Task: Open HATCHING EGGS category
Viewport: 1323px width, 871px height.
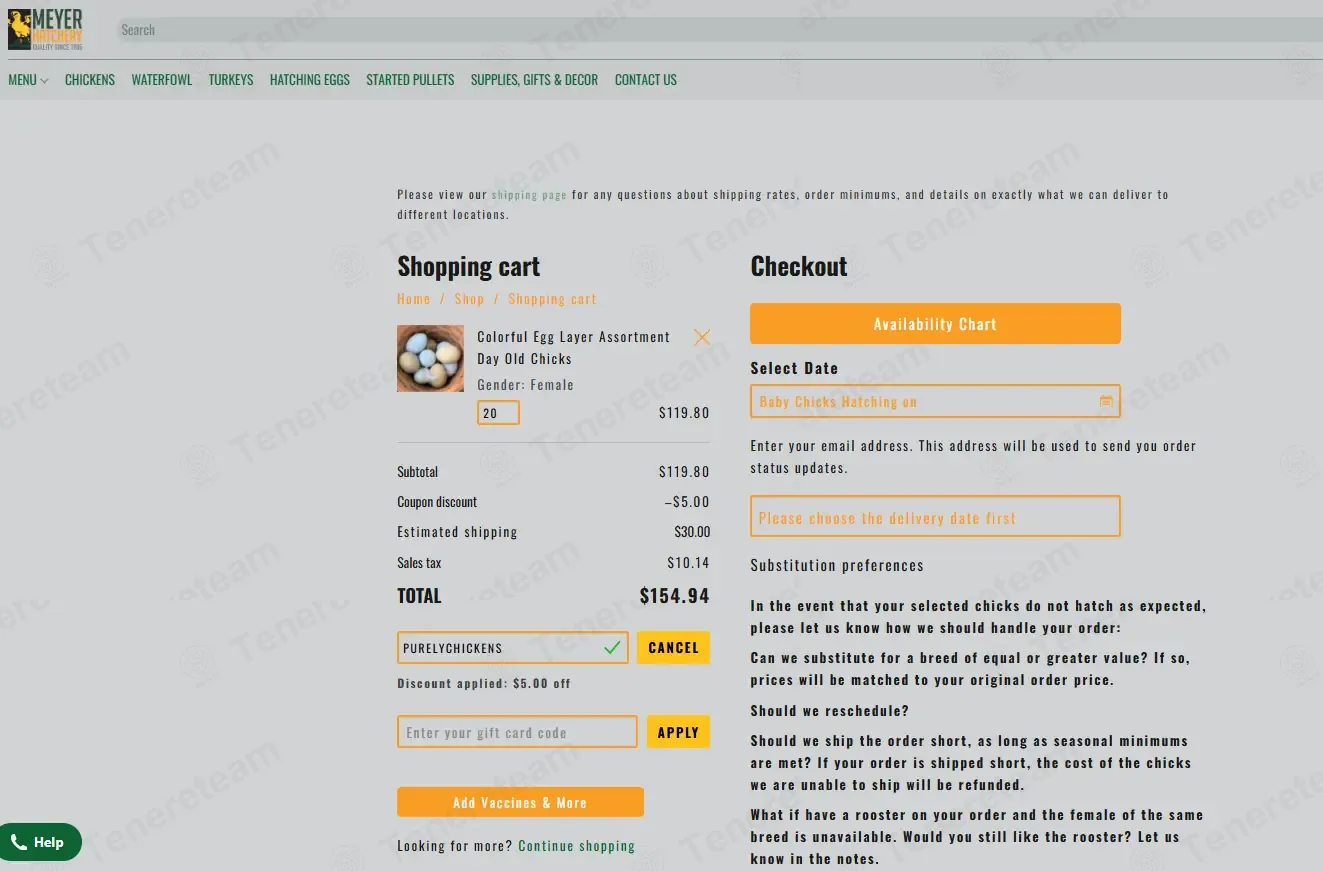Action: click(310, 80)
